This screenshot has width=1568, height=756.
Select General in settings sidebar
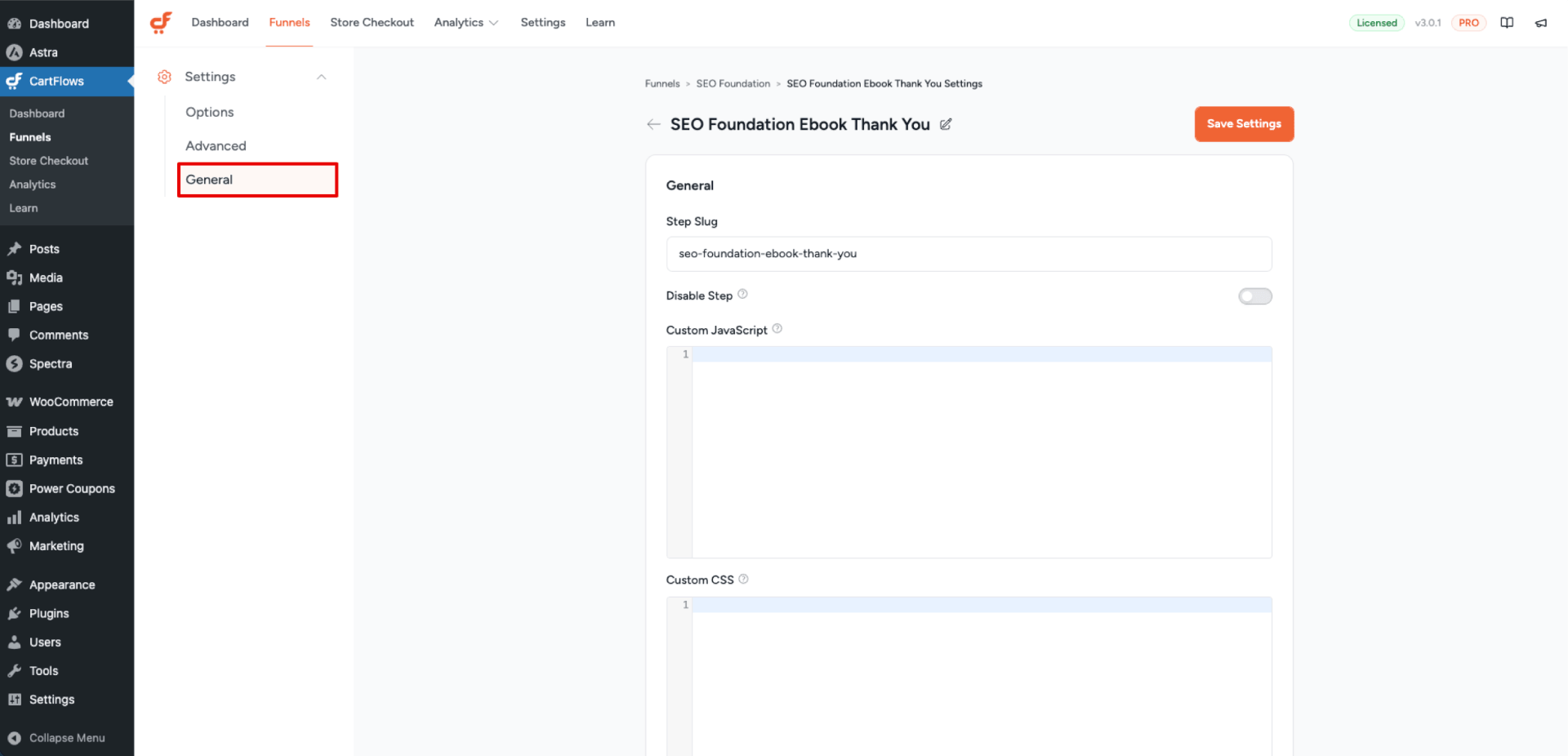click(257, 180)
